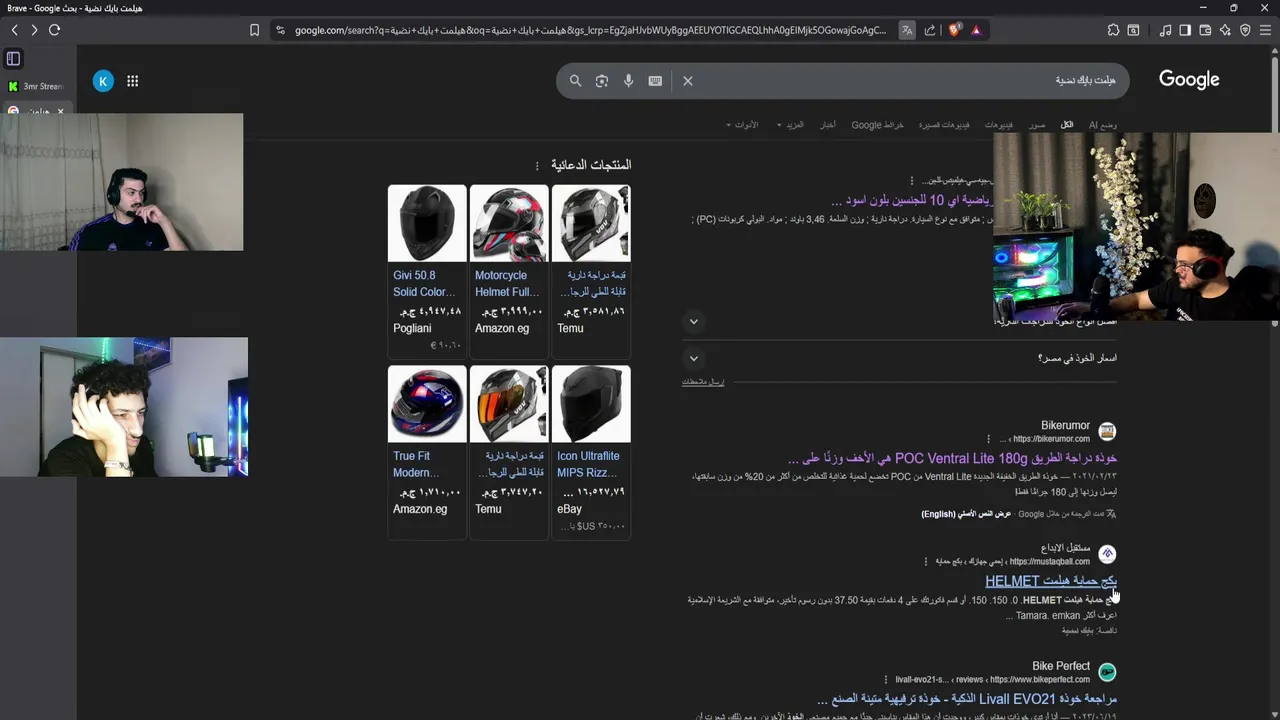Open the Tools dropdown
1280x720 pixels.
coord(743,125)
